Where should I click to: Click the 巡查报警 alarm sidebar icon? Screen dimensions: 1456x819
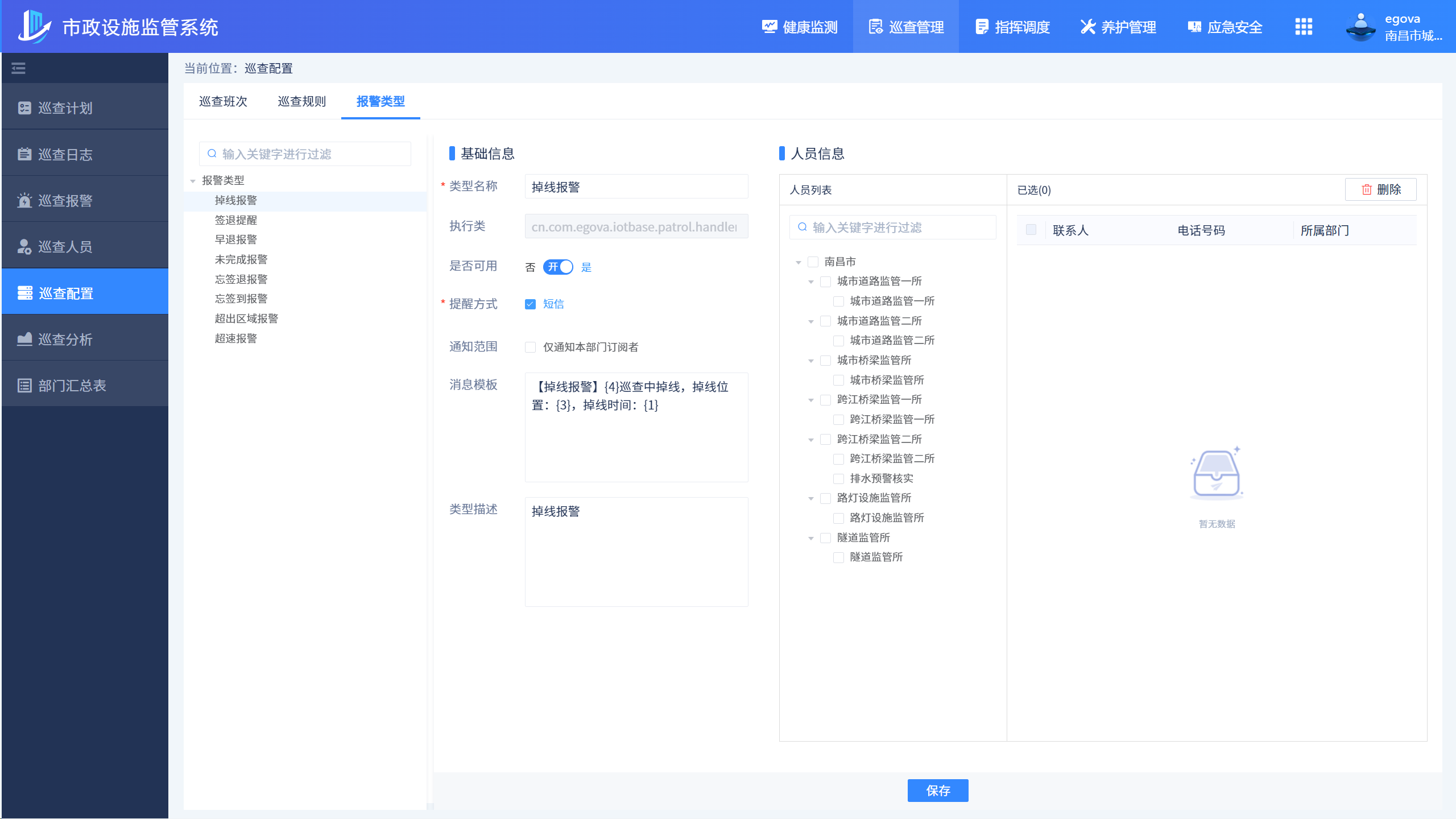24,201
